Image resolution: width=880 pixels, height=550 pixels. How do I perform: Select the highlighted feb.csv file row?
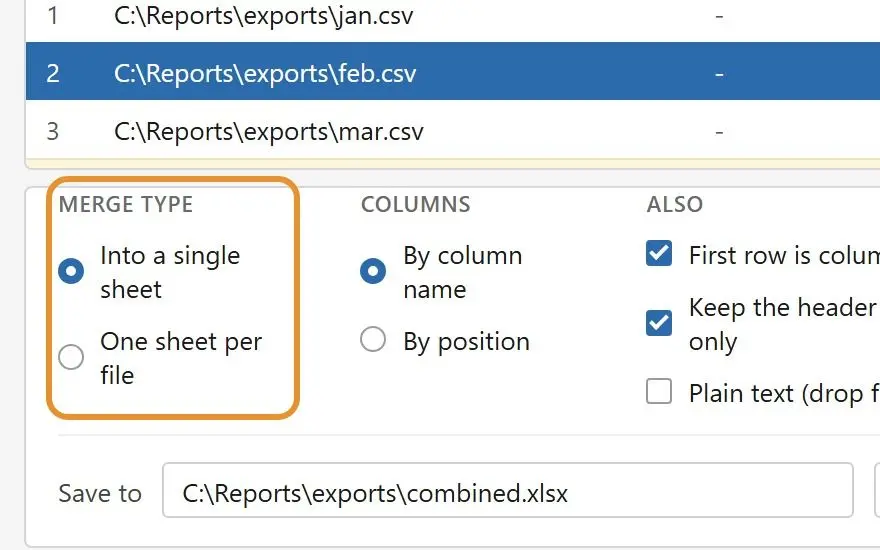453,71
